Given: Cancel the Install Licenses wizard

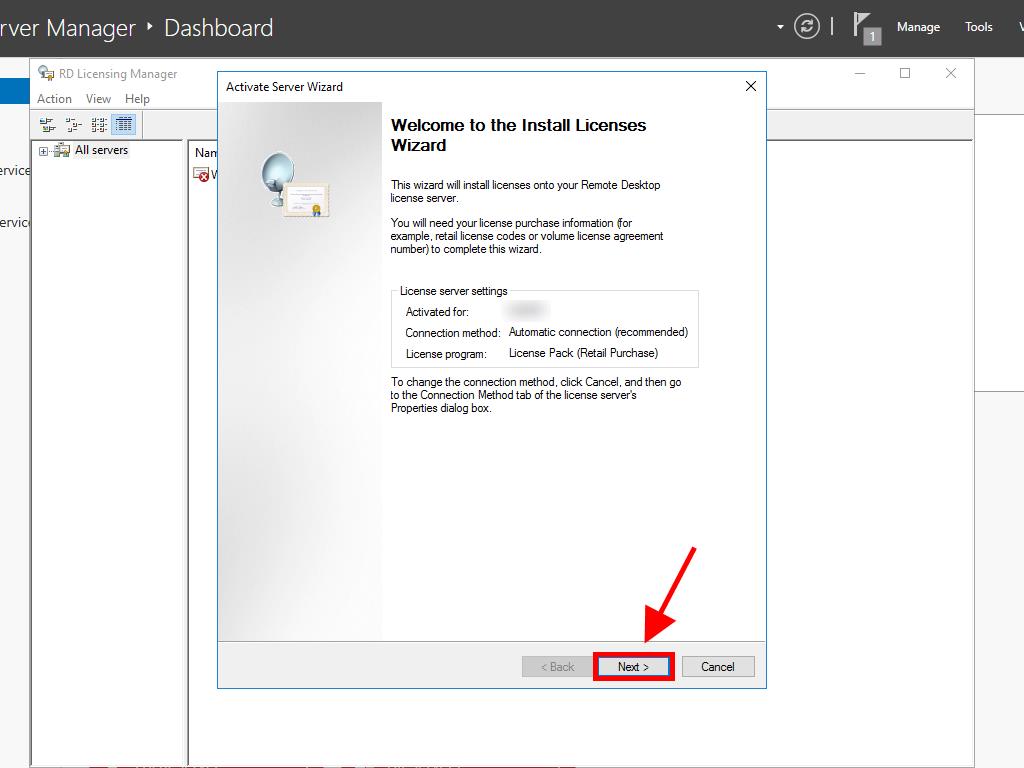Looking at the screenshot, I should [x=717, y=667].
